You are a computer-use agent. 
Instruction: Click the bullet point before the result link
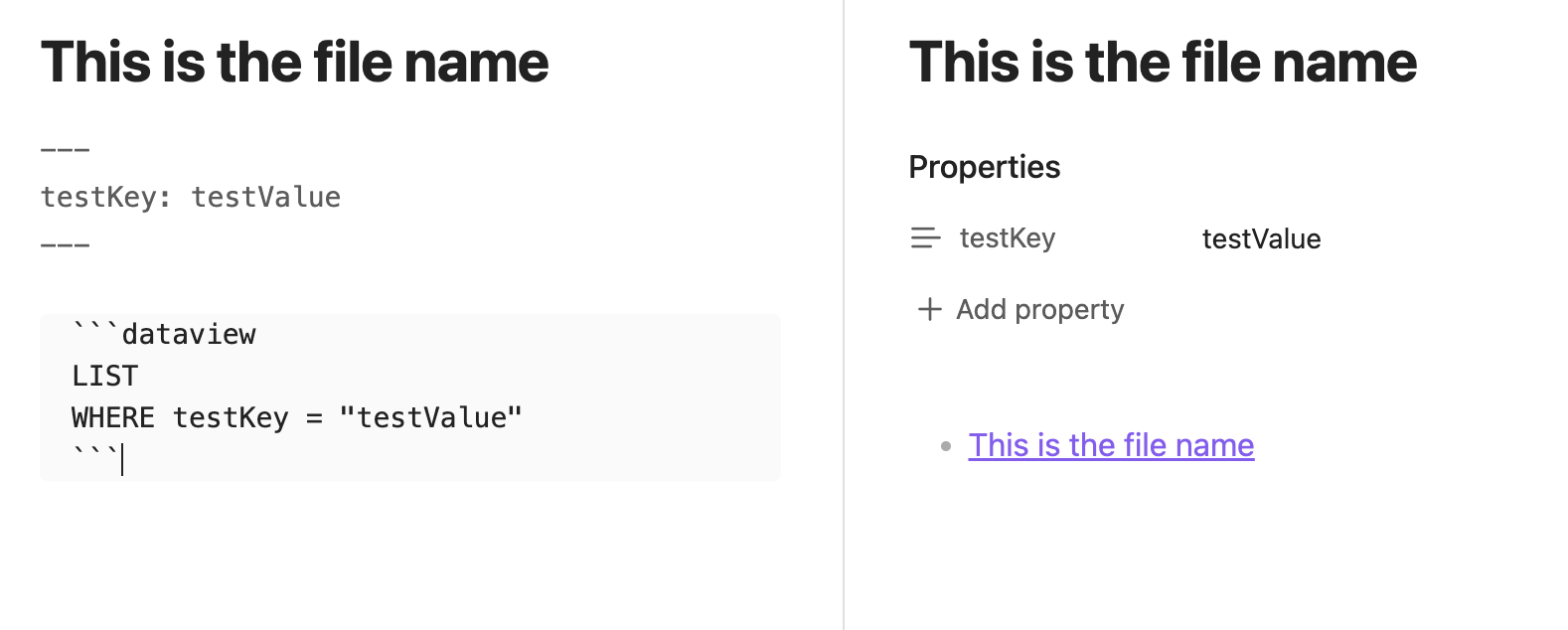click(x=946, y=446)
